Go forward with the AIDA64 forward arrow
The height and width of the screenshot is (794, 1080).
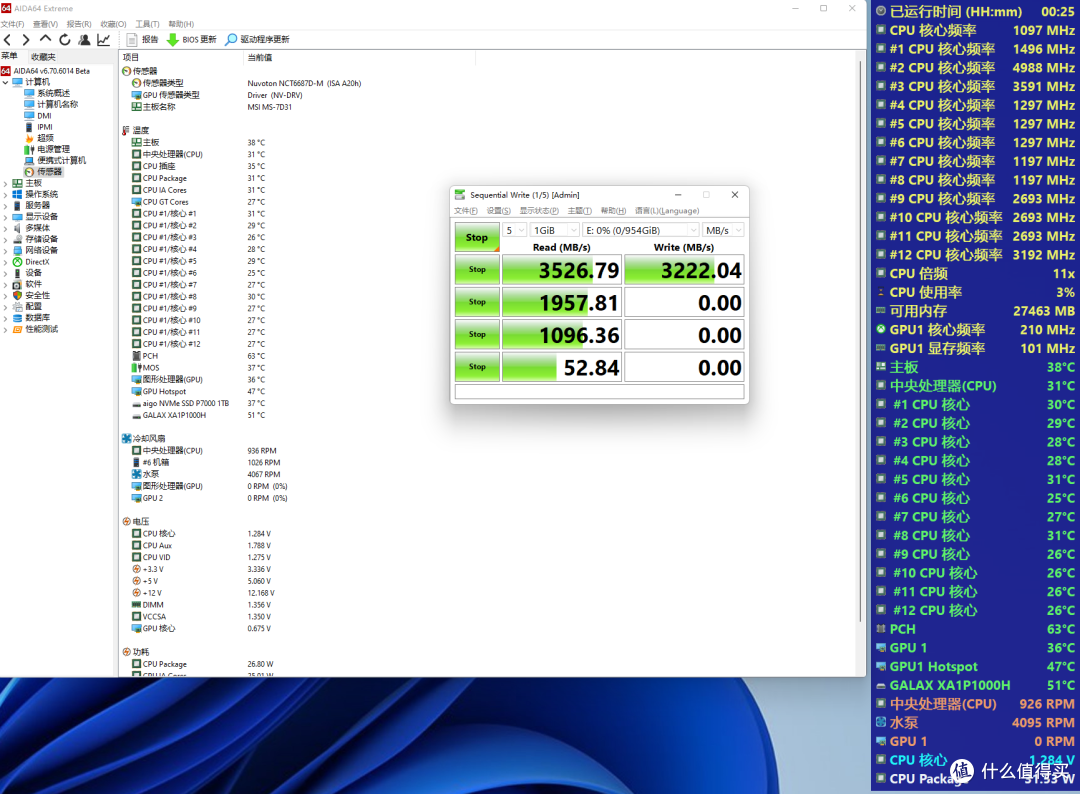(26, 40)
